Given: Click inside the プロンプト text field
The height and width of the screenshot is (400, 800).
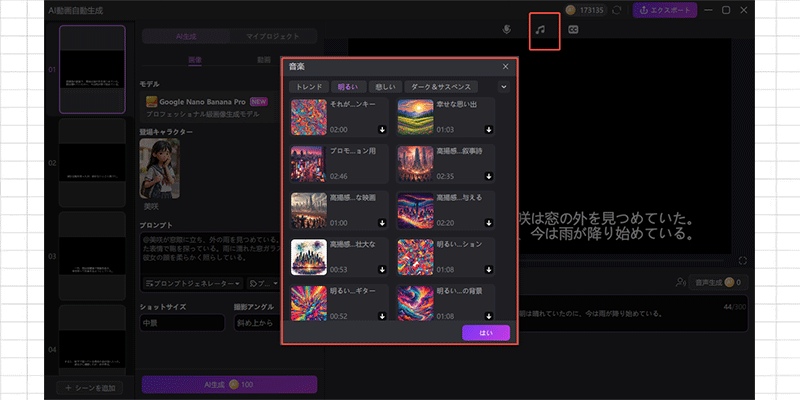Looking at the screenshot, I should [210, 253].
